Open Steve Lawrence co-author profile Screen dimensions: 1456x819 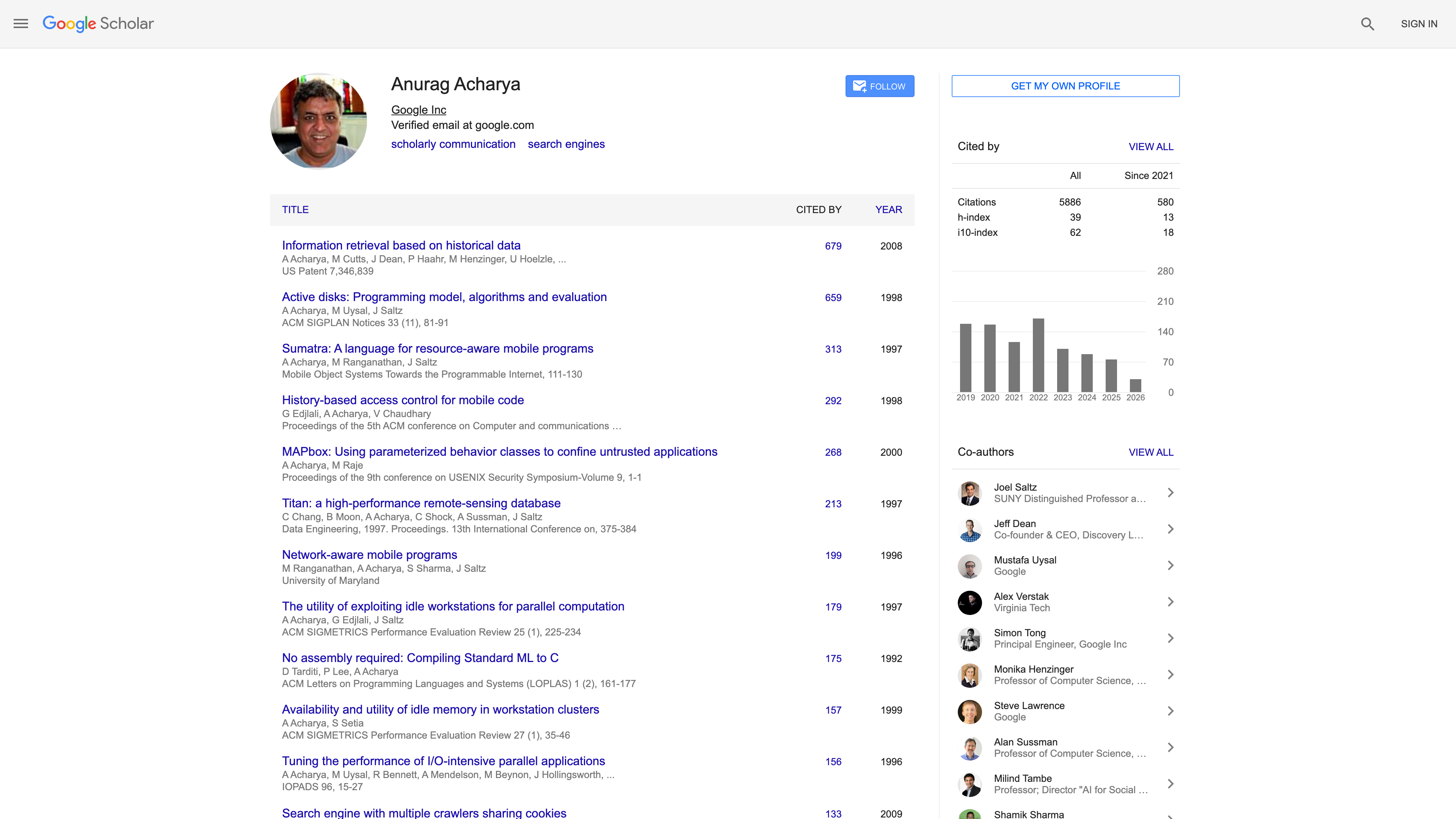[1029, 706]
